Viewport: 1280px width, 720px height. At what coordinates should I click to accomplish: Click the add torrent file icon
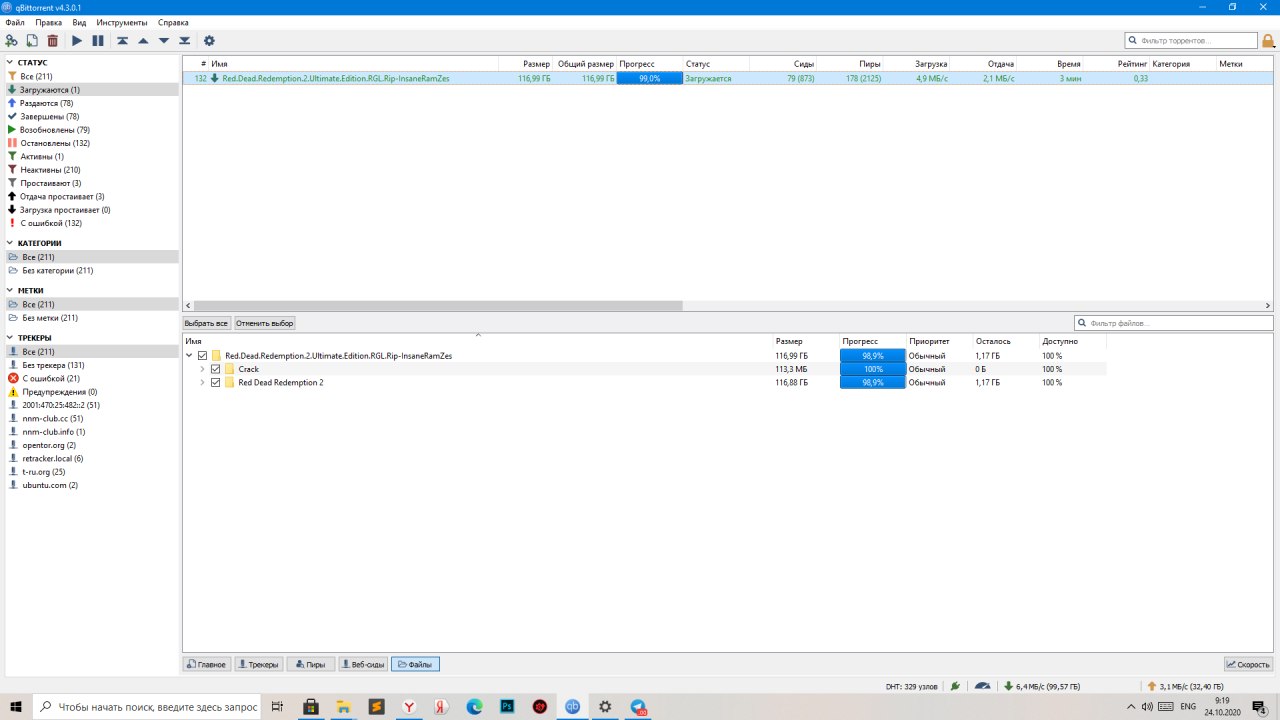[32, 41]
